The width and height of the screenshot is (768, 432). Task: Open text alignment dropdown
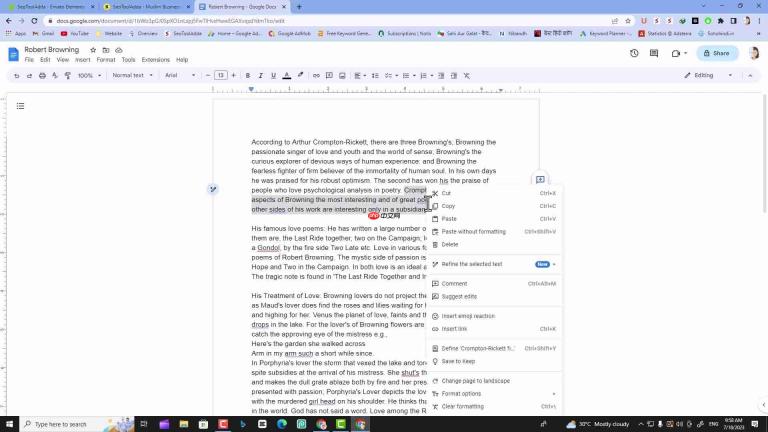(x=360, y=75)
